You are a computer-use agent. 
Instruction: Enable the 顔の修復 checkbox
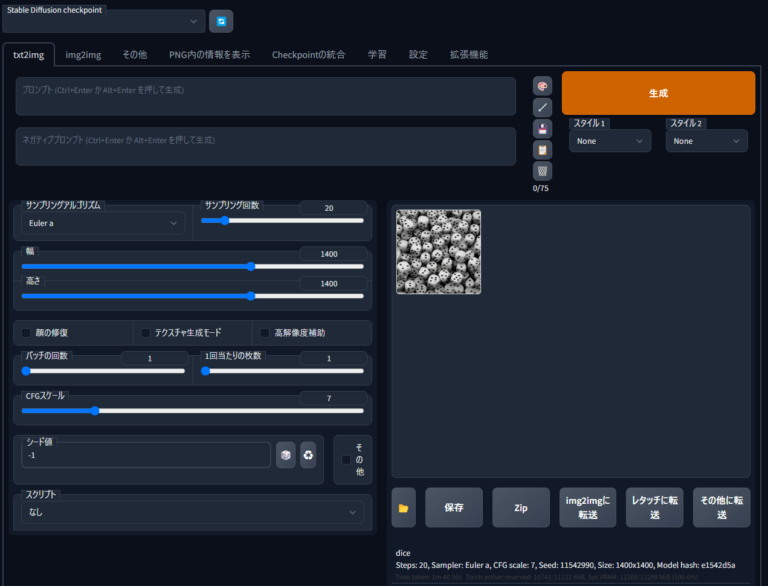coord(26,333)
